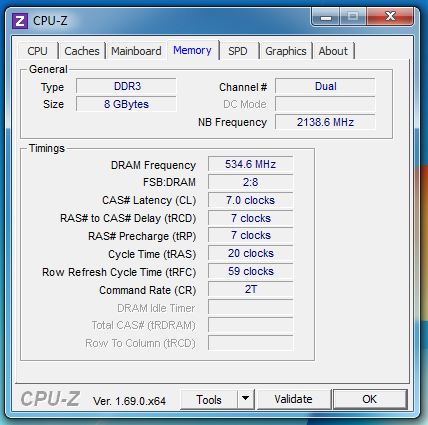Open the Caches tab
Viewport: 428px width, 425px height.
coord(82,51)
